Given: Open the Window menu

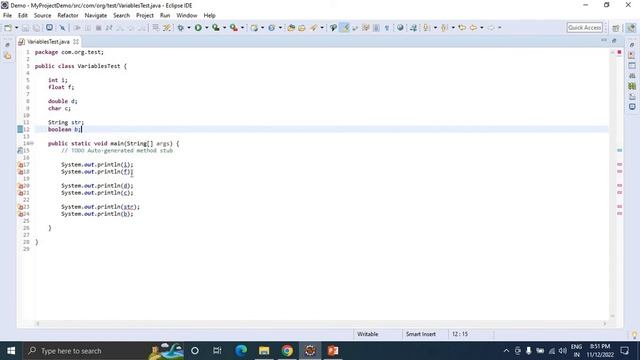Looking at the screenshot, I should point(187,16).
